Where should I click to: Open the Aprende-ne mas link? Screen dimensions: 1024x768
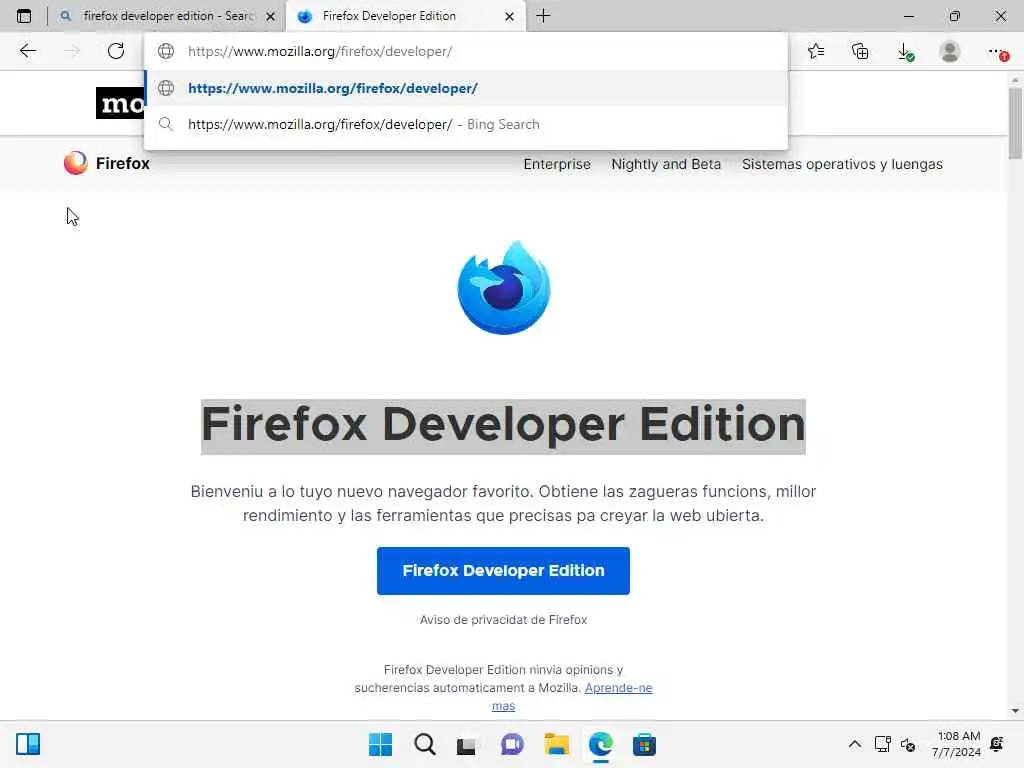coord(618,688)
